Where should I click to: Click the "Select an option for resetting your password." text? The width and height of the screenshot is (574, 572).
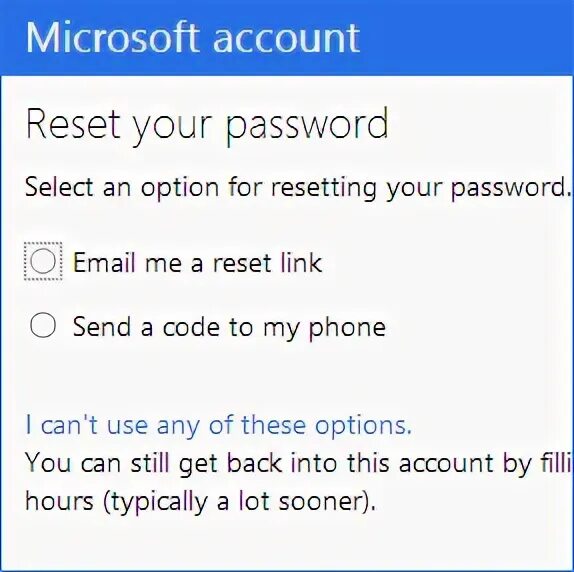pos(298,188)
